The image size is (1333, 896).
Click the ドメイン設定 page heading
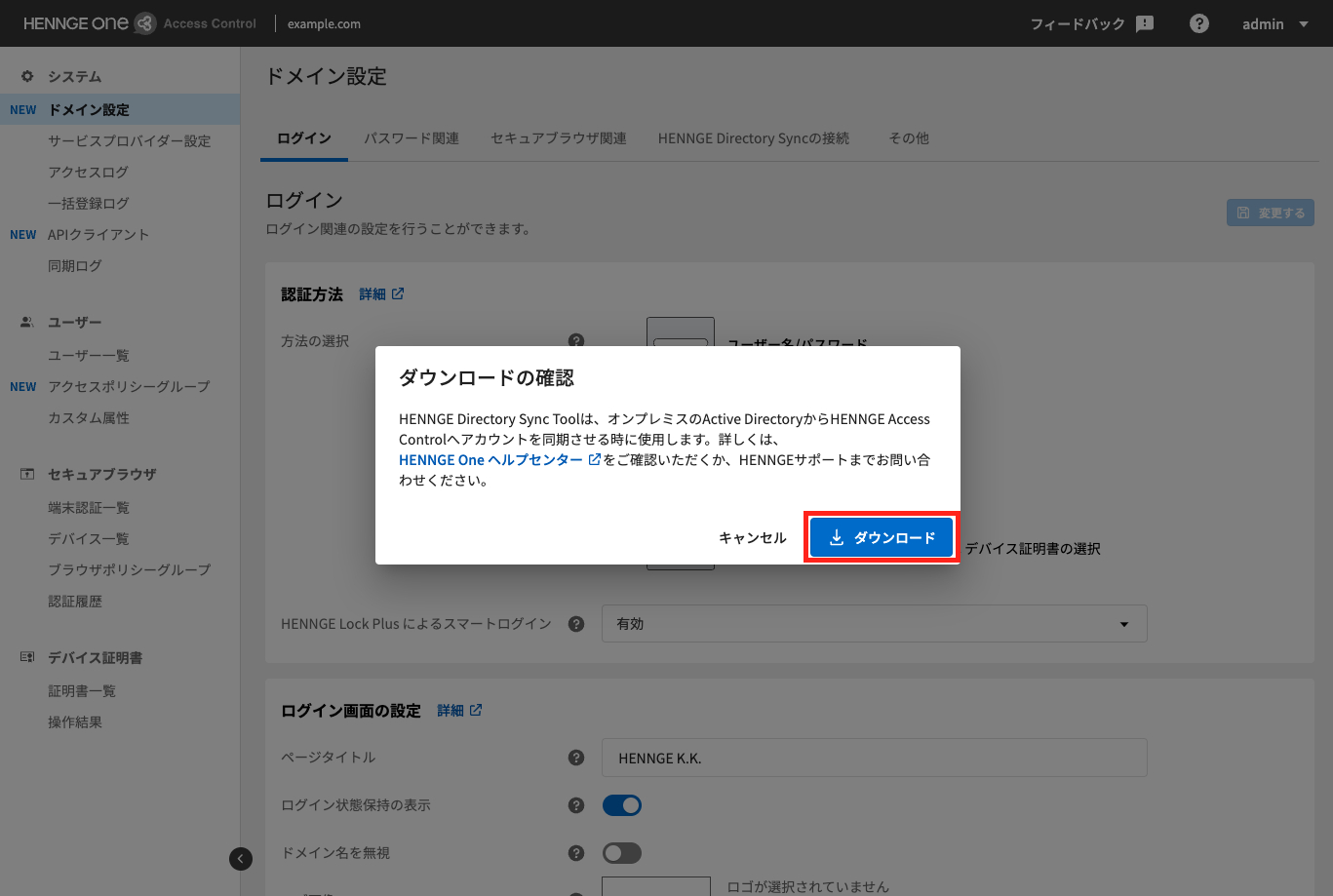tap(327, 76)
